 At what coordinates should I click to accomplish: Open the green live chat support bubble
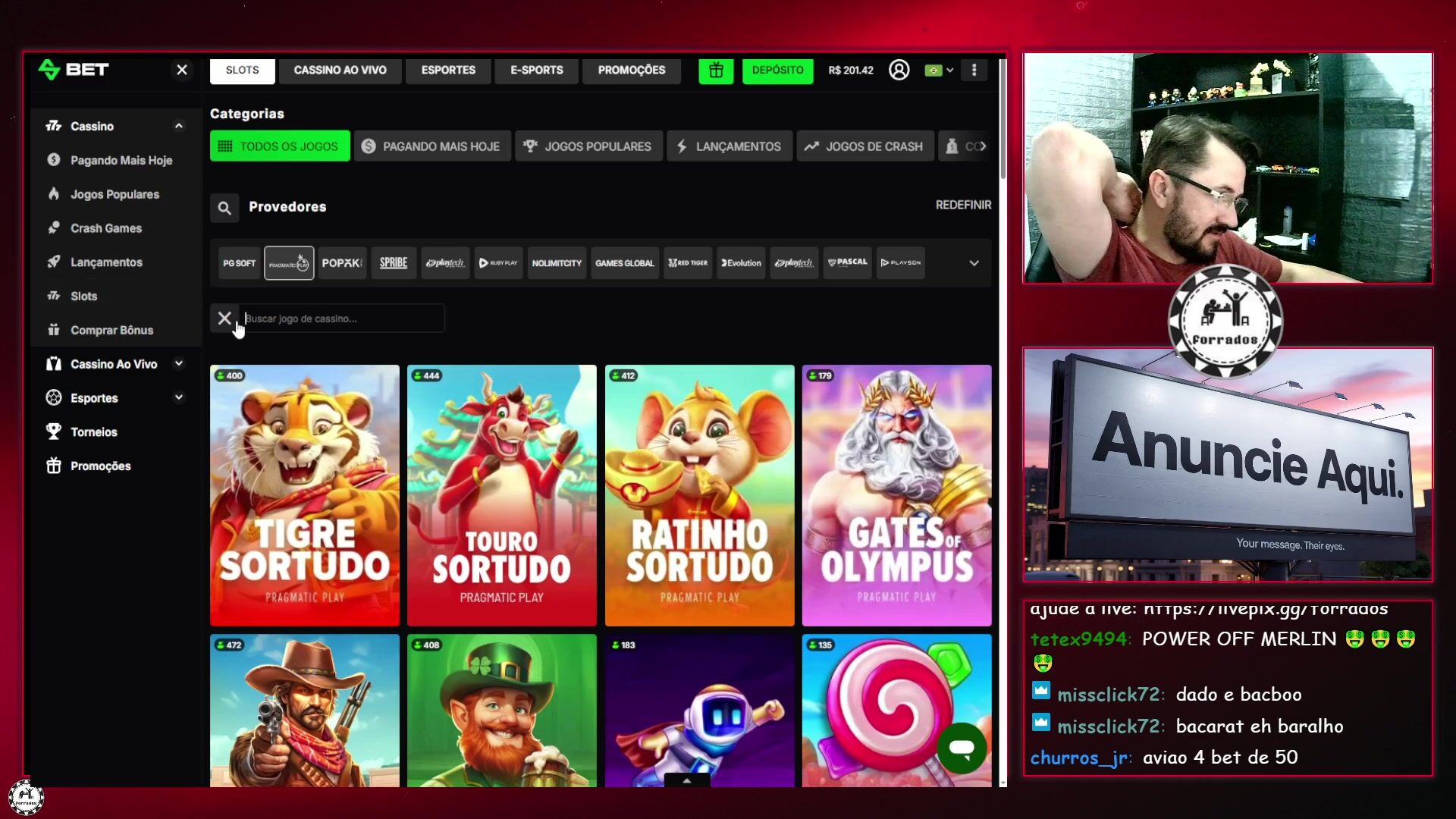(962, 748)
